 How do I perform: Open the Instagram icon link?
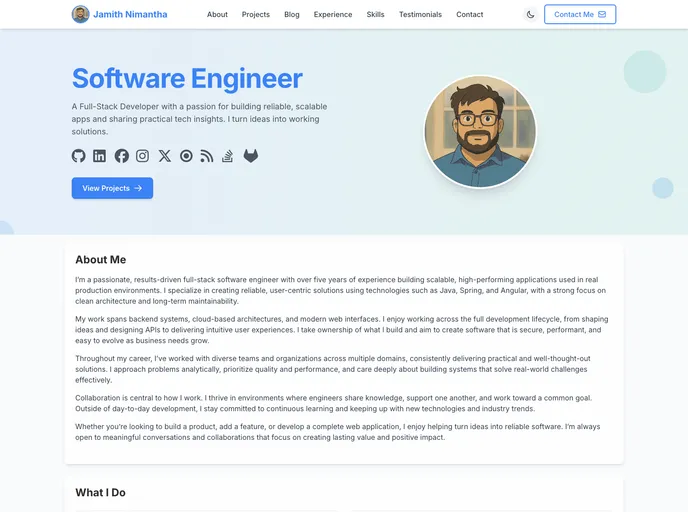pos(143,156)
